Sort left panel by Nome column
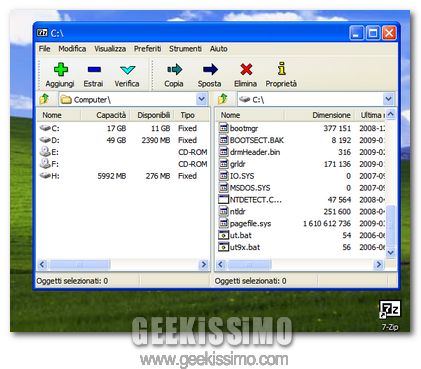 tap(59, 115)
